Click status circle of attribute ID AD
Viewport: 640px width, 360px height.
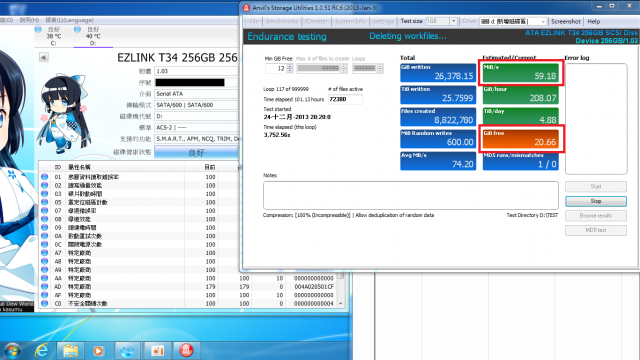44,287
